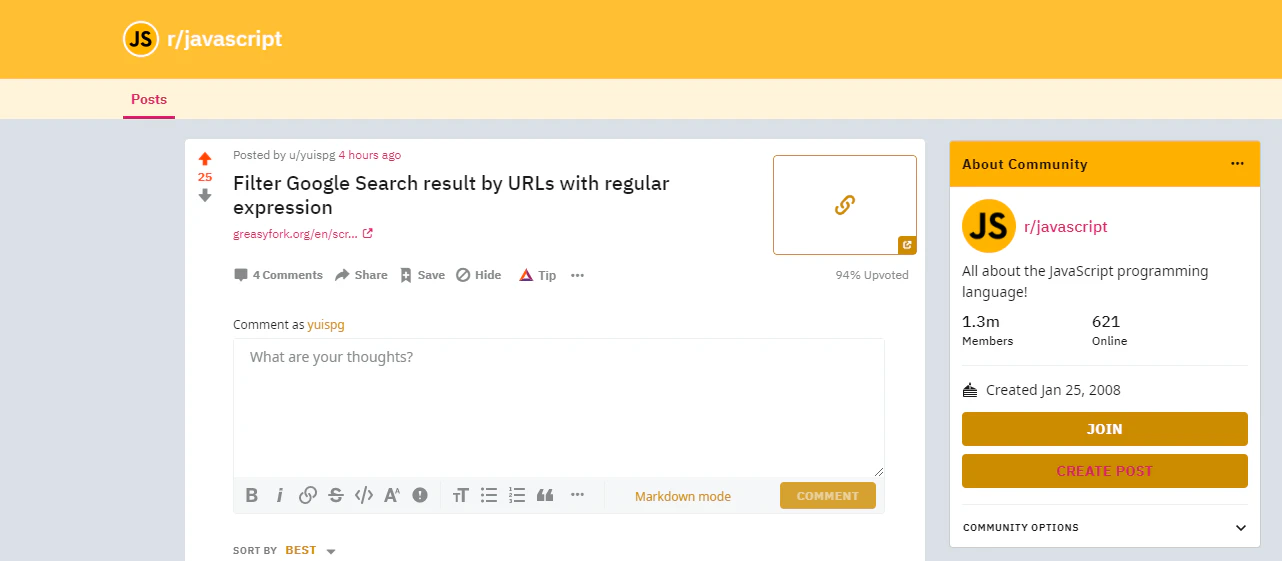Image resolution: width=1282 pixels, height=561 pixels.
Task: Insert a bulleted list
Action: click(x=489, y=495)
